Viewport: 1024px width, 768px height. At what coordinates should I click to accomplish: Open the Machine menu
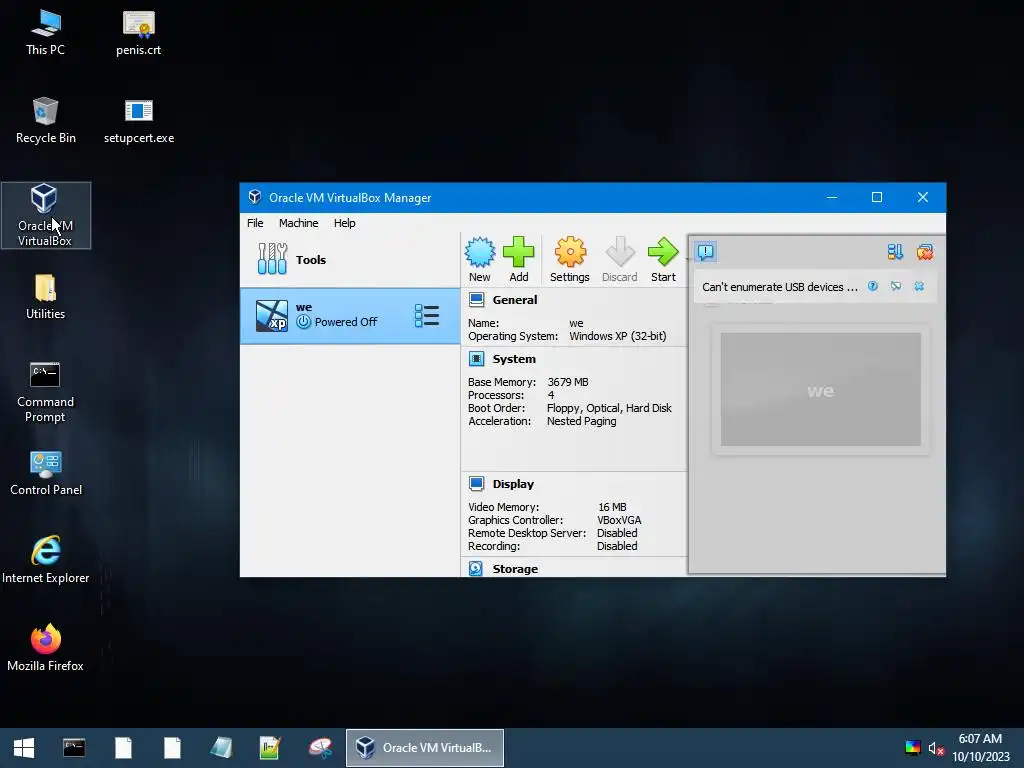point(298,223)
